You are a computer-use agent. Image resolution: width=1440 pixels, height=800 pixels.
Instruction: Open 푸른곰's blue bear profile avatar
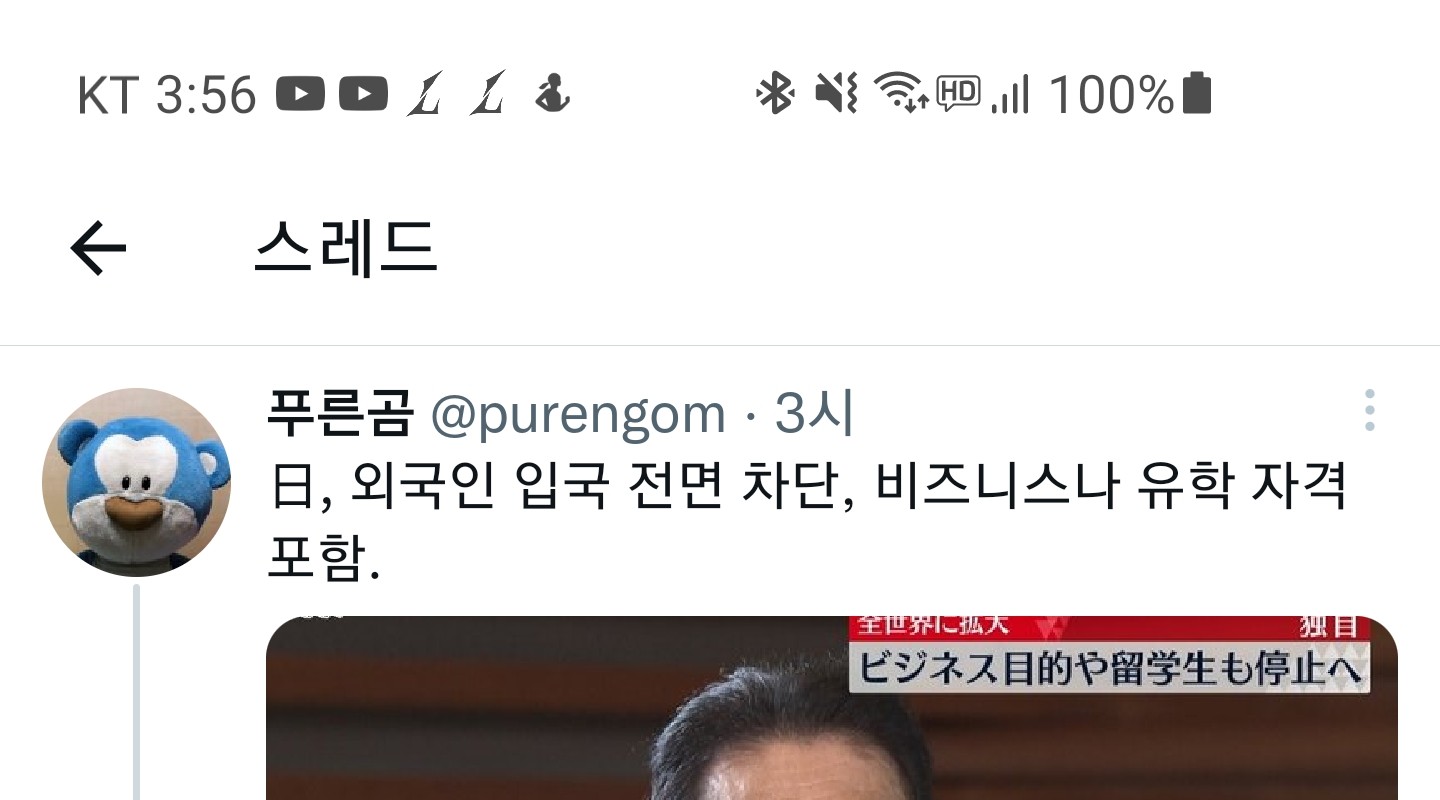click(x=136, y=482)
